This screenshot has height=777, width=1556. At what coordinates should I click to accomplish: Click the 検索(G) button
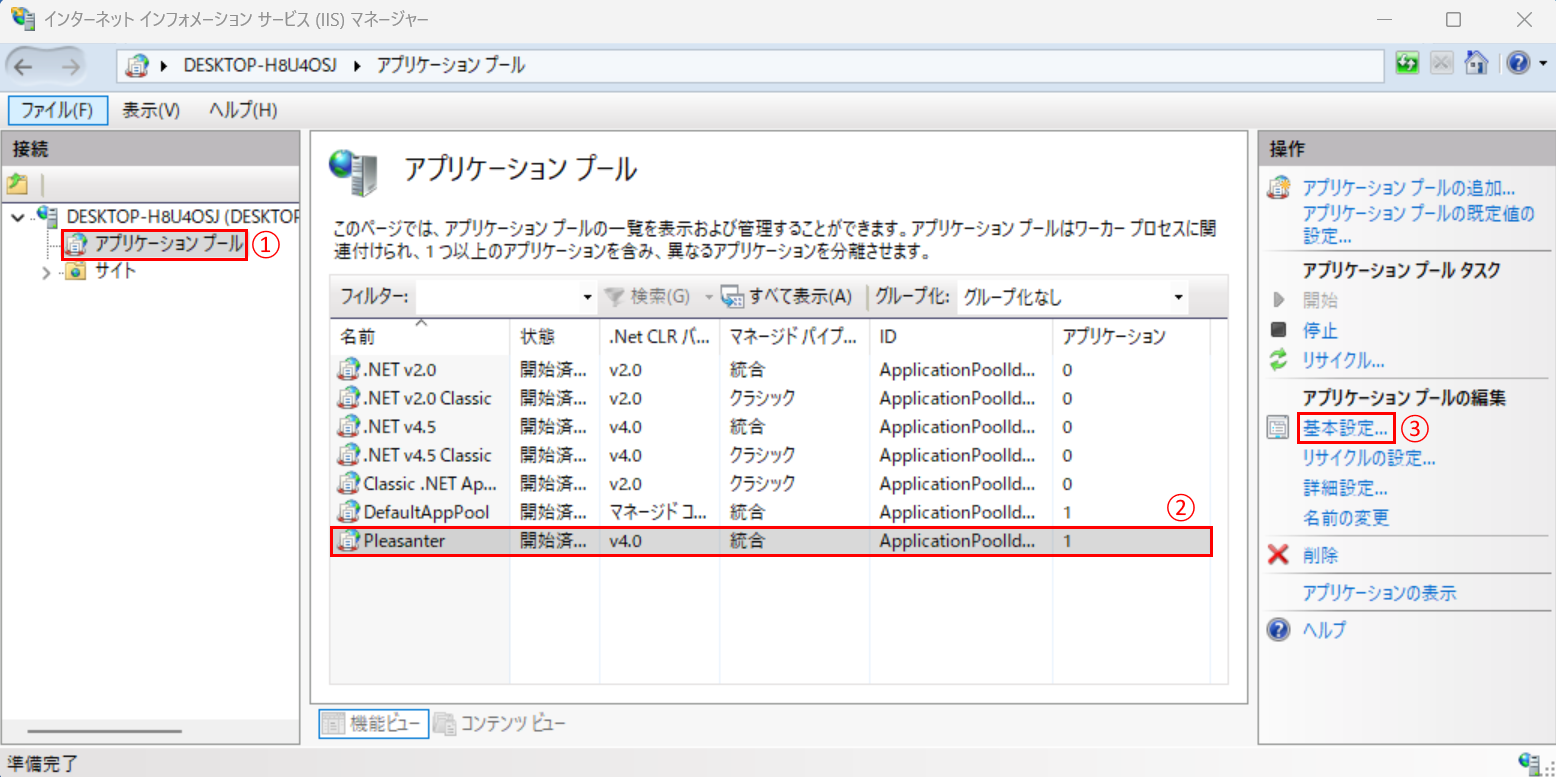click(648, 296)
